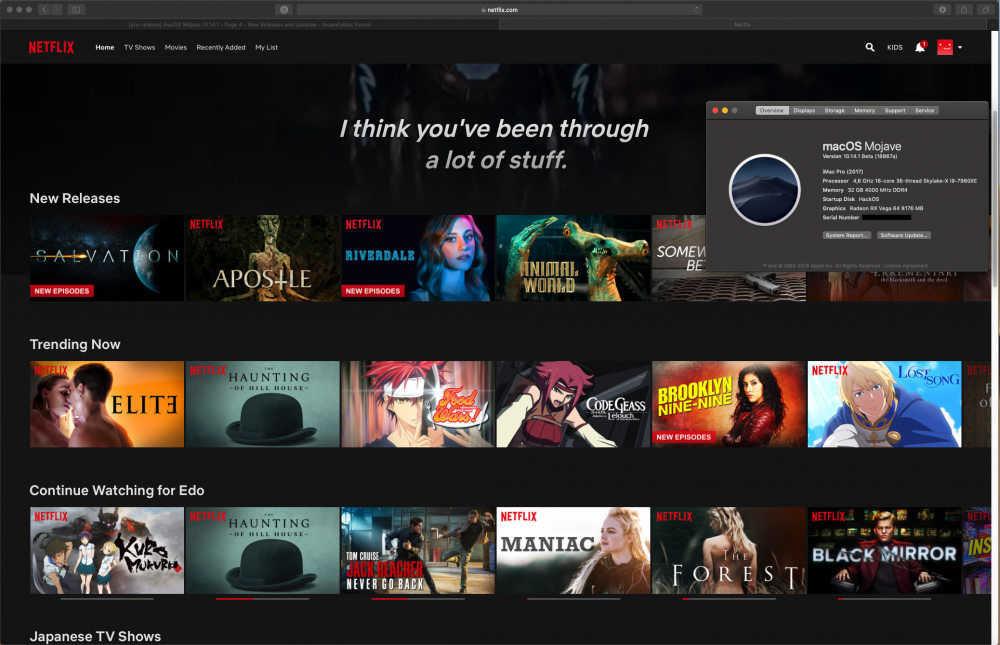
Task: Select Displays tab in About This Mac
Action: coord(804,110)
